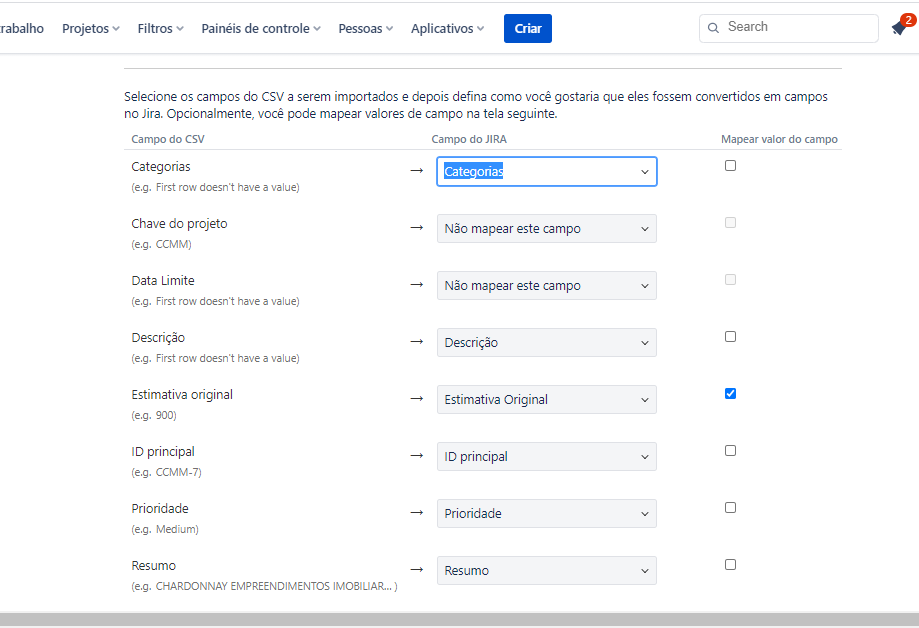Click the Descrição CSV field label
919x628 pixels.
(158, 337)
